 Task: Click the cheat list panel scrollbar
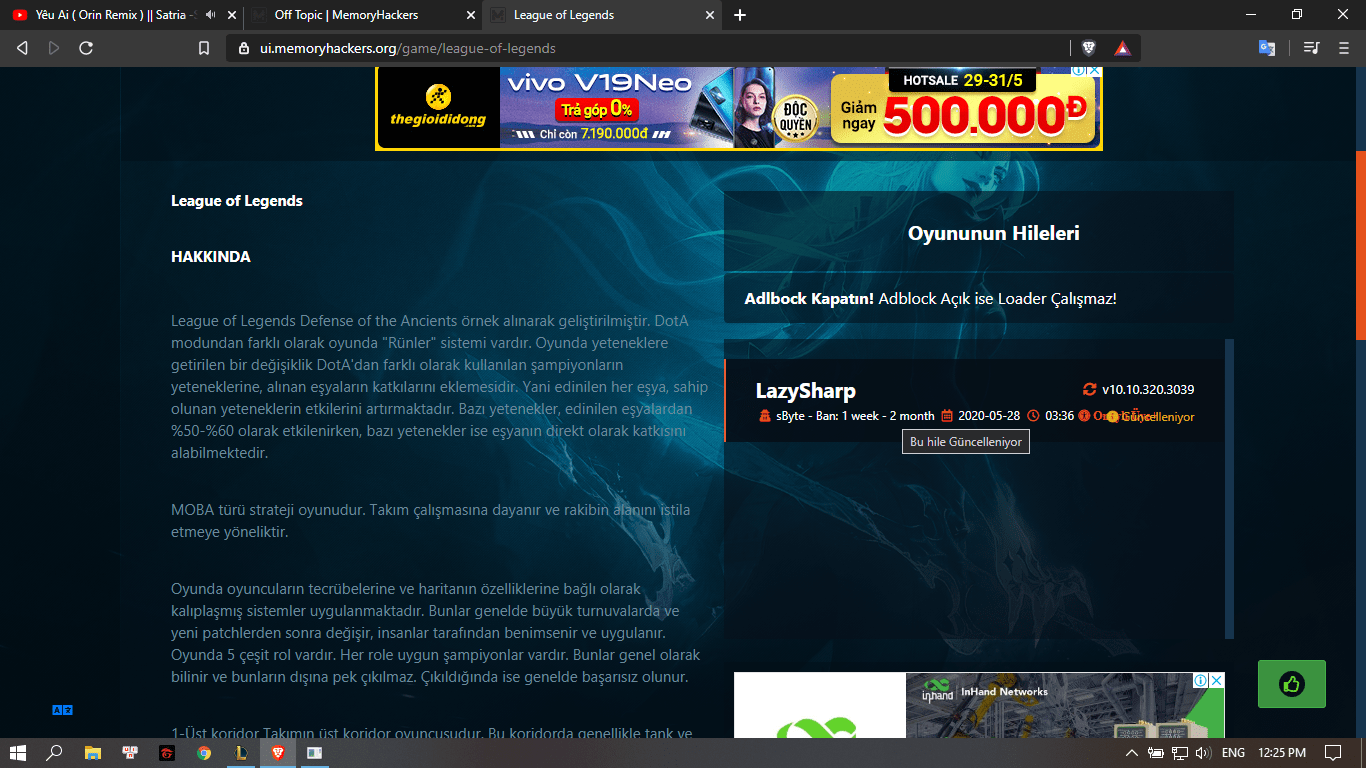click(x=1230, y=488)
